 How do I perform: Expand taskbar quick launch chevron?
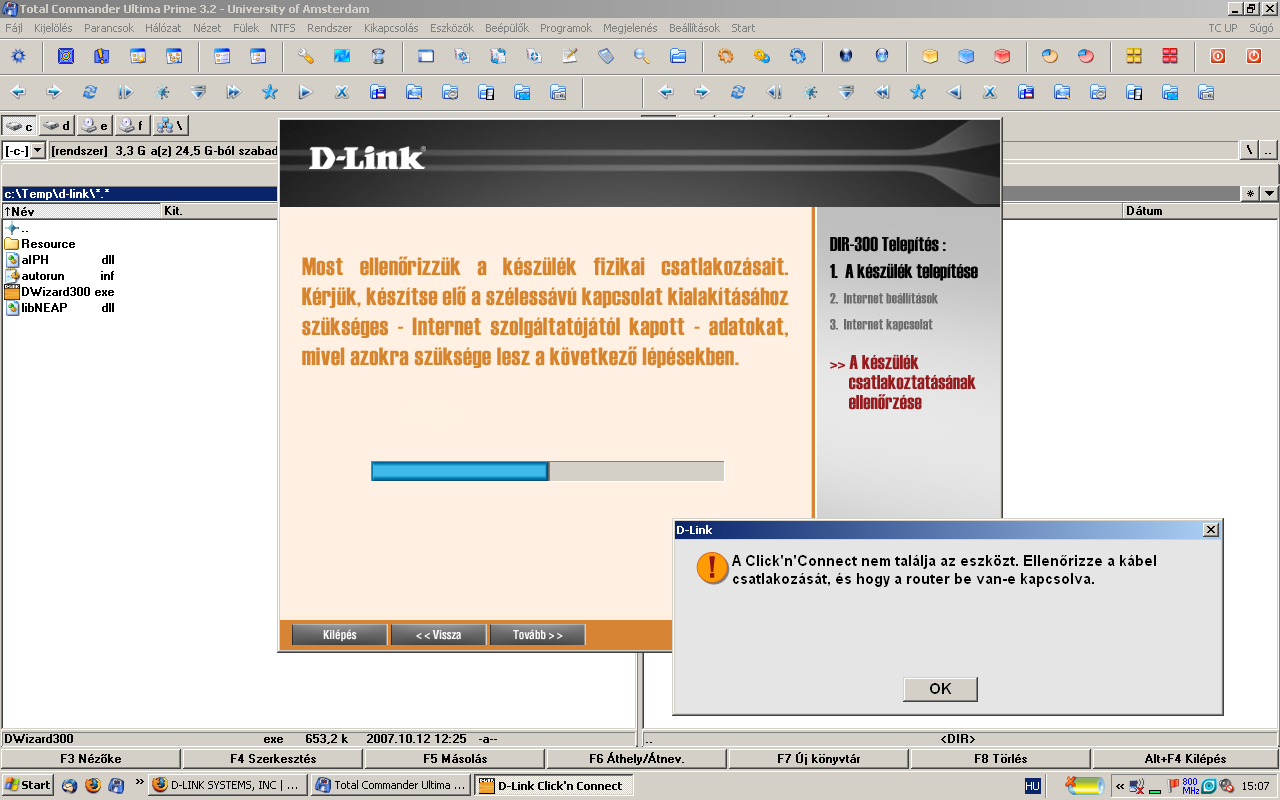[139, 783]
